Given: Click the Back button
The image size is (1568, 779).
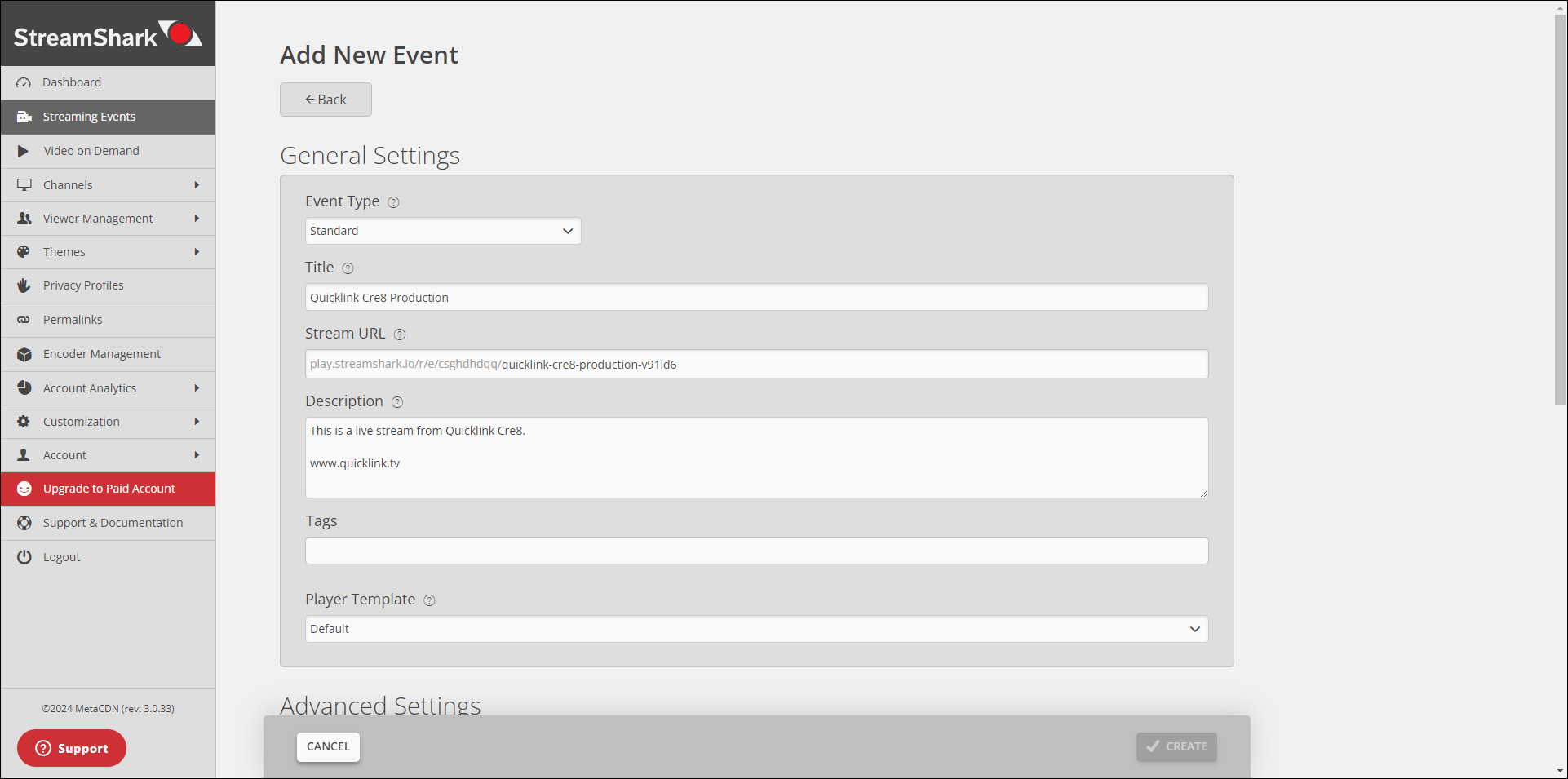Looking at the screenshot, I should [326, 100].
